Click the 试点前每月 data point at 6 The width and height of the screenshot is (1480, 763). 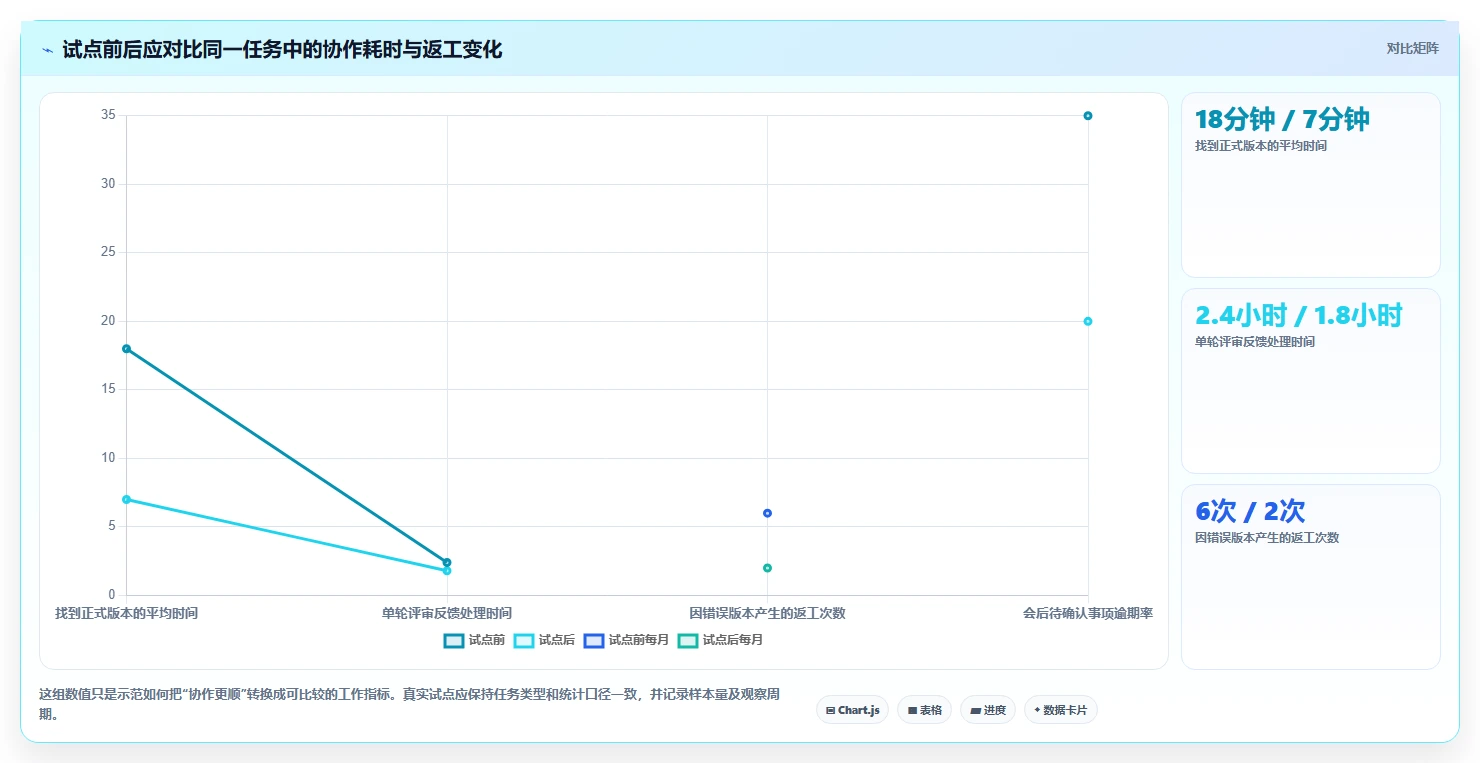click(767, 513)
